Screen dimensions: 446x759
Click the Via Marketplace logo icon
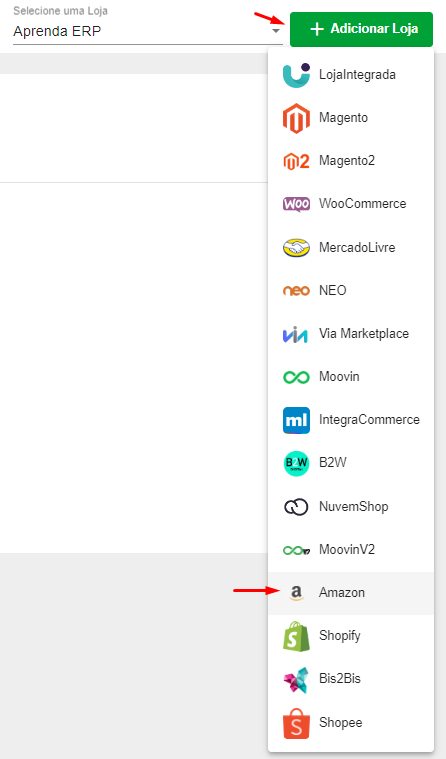point(295,334)
